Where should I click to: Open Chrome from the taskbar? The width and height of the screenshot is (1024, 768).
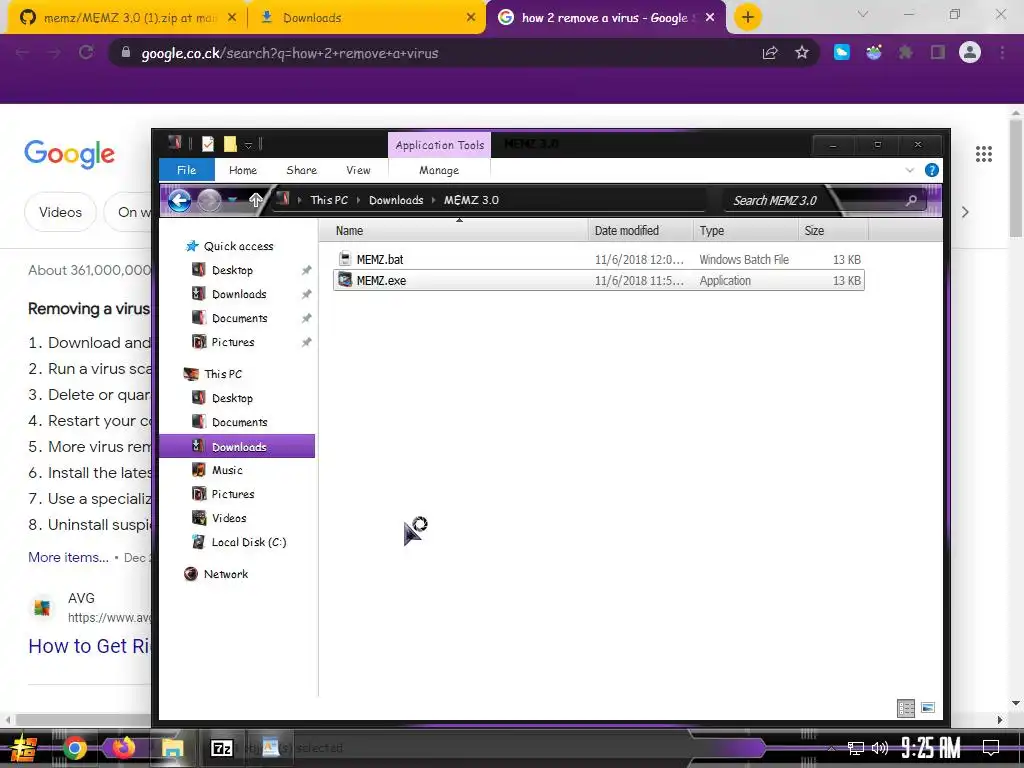click(x=74, y=748)
